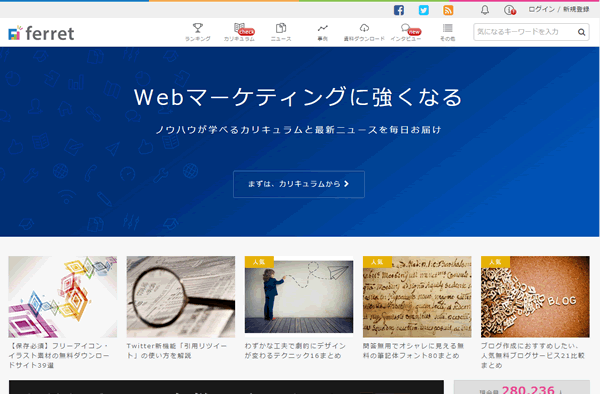Click the search magnifier button
The width and height of the screenshot is (600, 394).
click(581, 32)
